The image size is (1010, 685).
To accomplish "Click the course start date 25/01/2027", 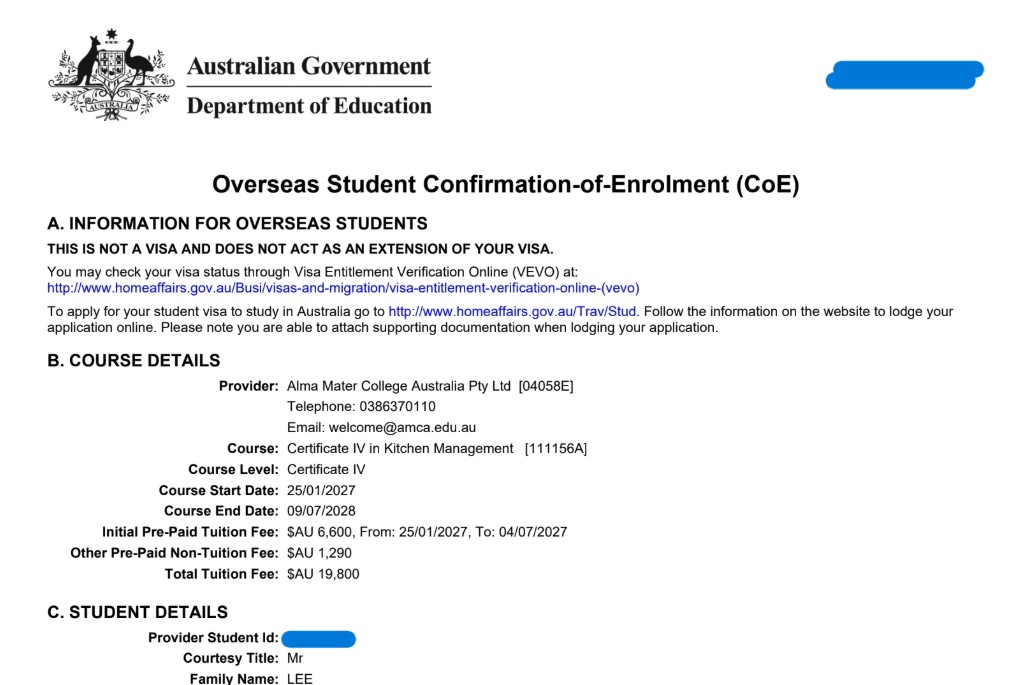I will click(321, 490).
